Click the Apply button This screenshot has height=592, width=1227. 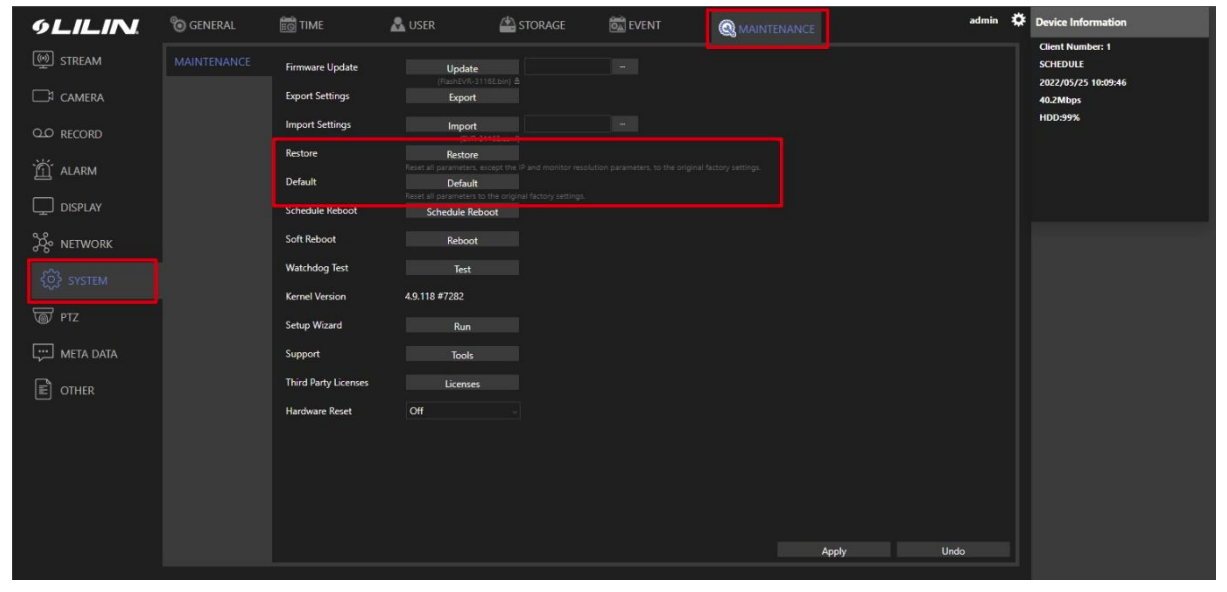point(833,551)
